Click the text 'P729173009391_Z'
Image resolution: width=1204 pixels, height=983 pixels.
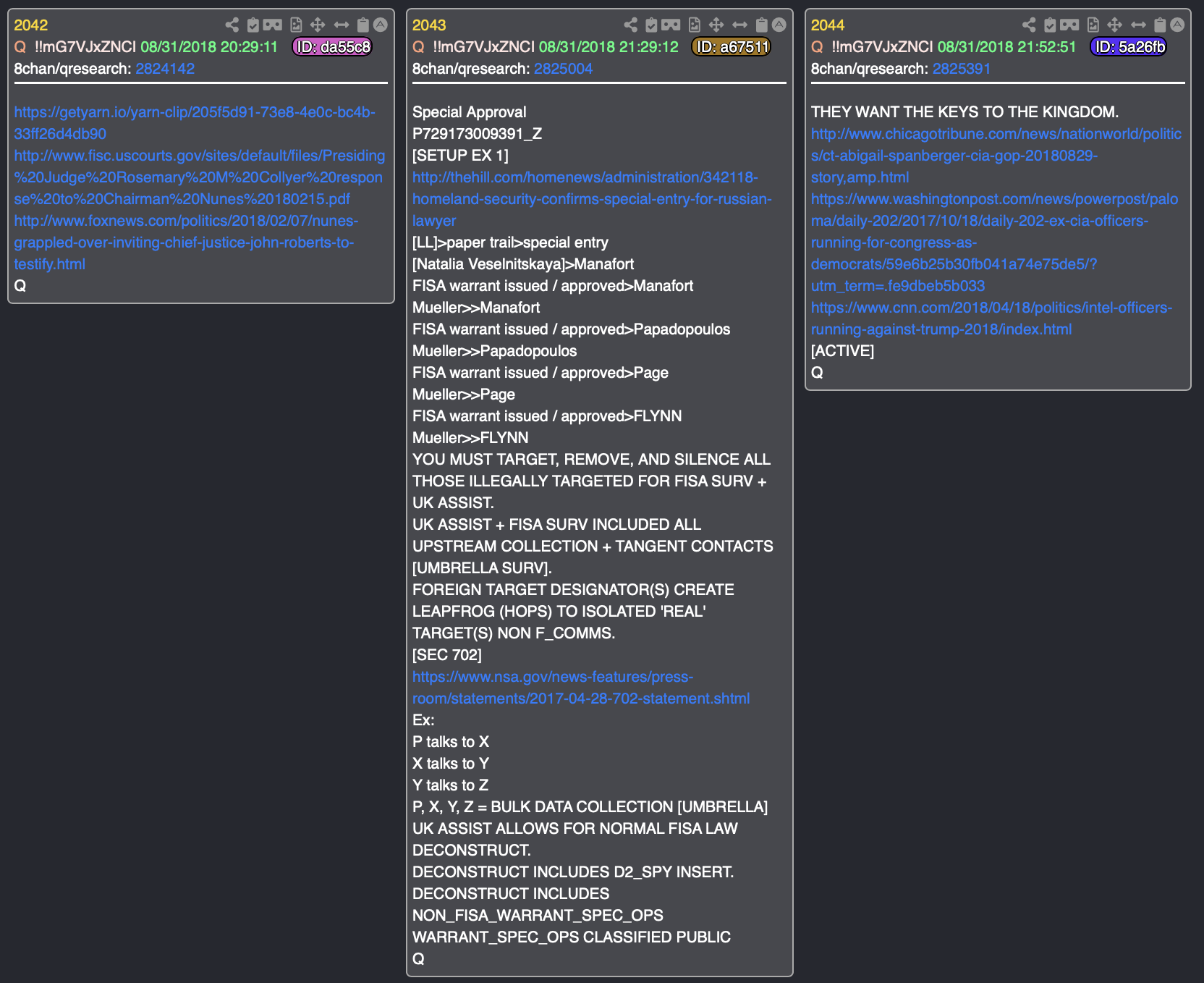[x=478, y=134]
